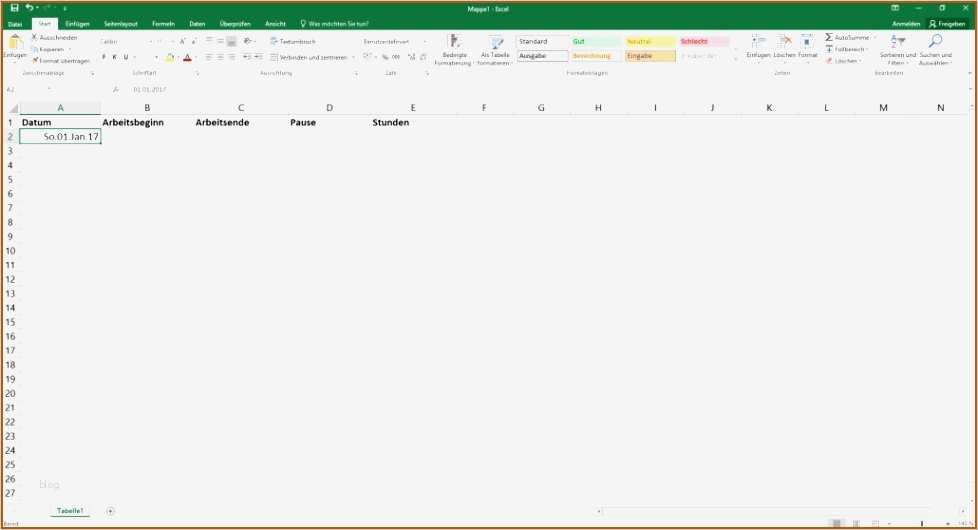
Task: Open the Füllbereich fill dropdown
Action: click(x=847, y=49)
